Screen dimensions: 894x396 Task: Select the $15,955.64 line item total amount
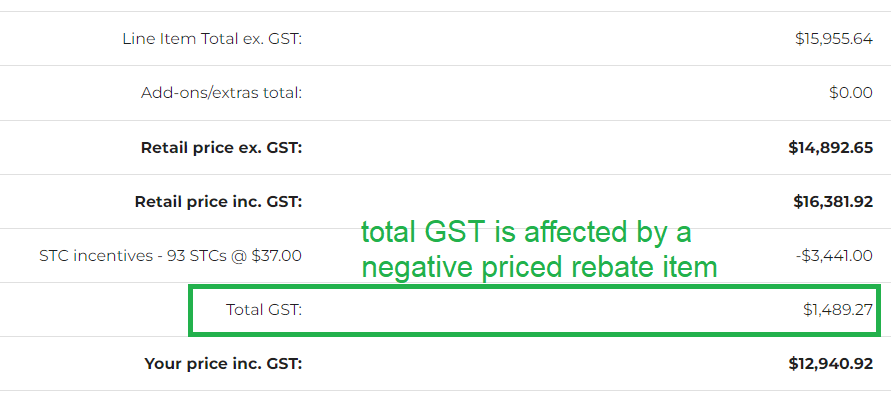pos(834,39)
